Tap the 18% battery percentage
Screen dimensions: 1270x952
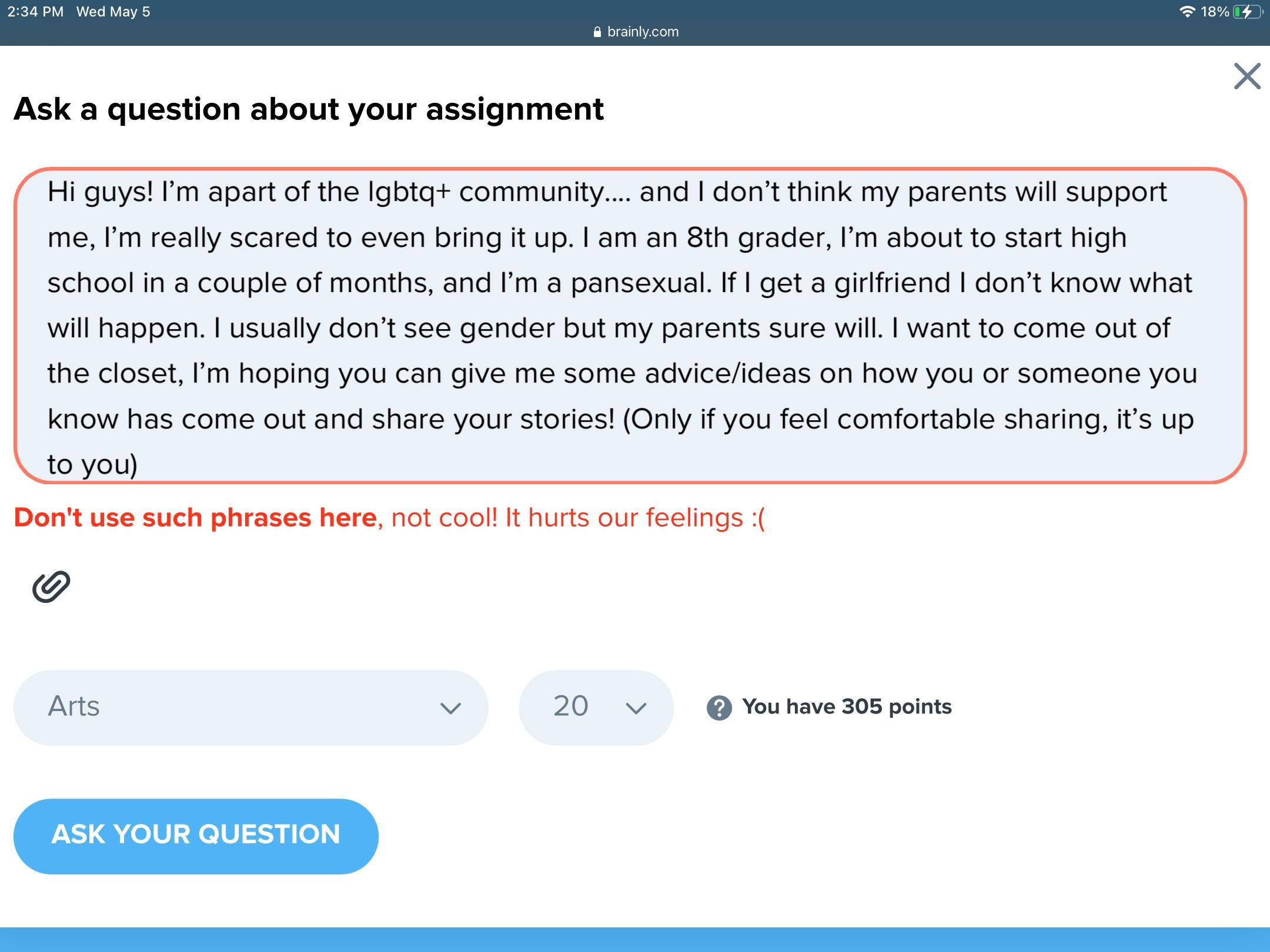coord(1215,12)
